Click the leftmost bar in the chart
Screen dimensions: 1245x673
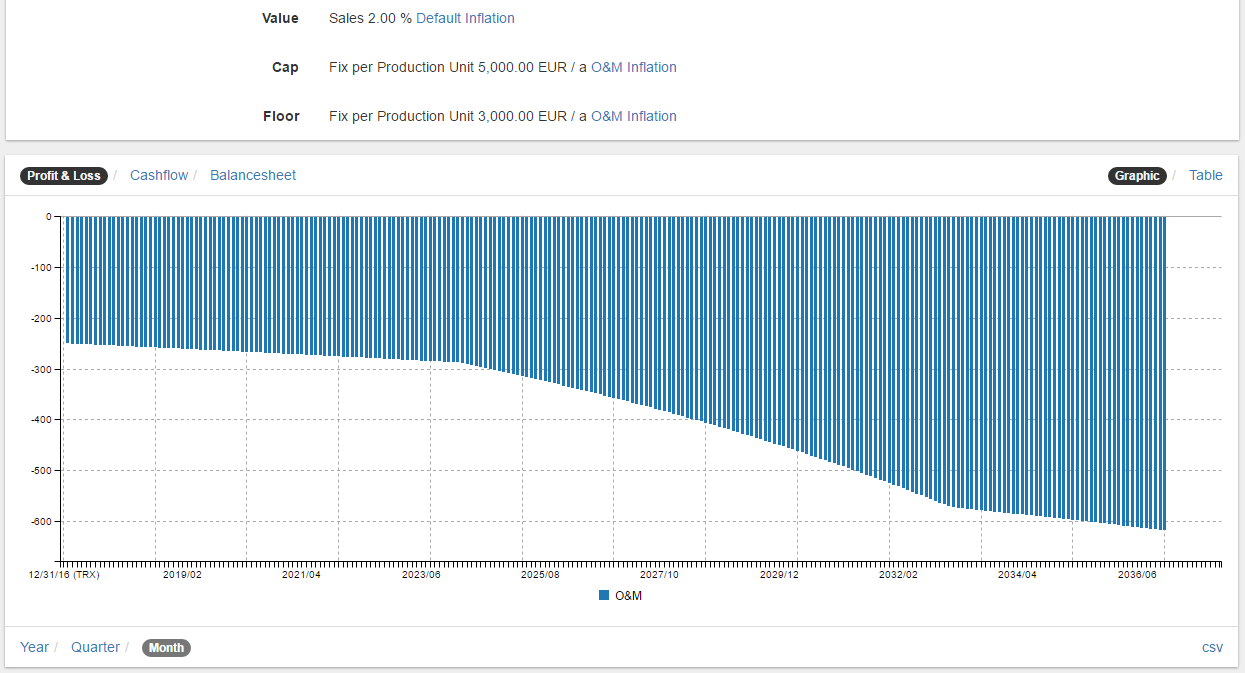pos(67,280)
